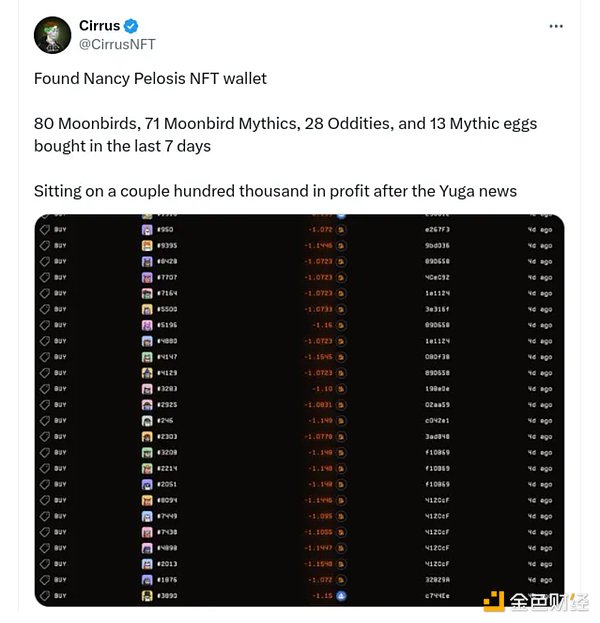600x623 pixels.
Task: Click the BUY label on row #8094
Action: pyautogui.click(x=60, y=500)
